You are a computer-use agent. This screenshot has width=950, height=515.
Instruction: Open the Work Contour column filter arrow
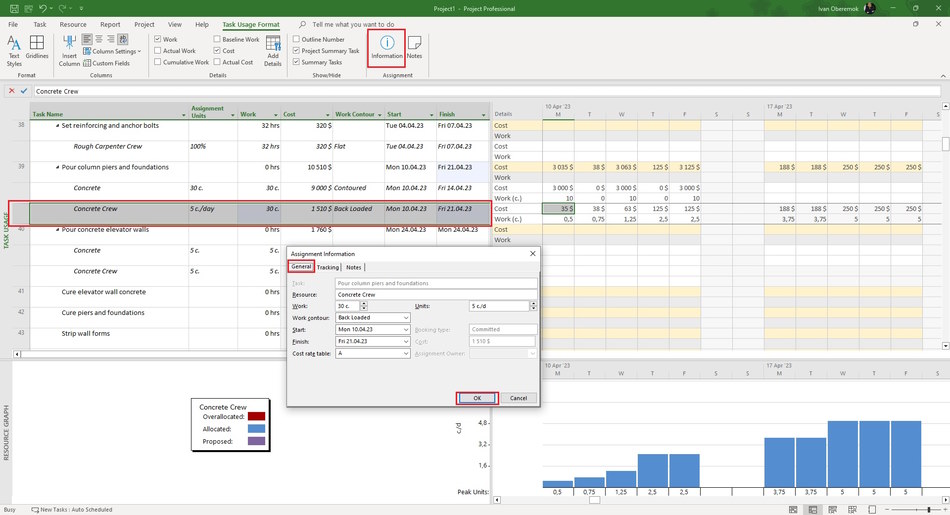(x=380, y=115)
